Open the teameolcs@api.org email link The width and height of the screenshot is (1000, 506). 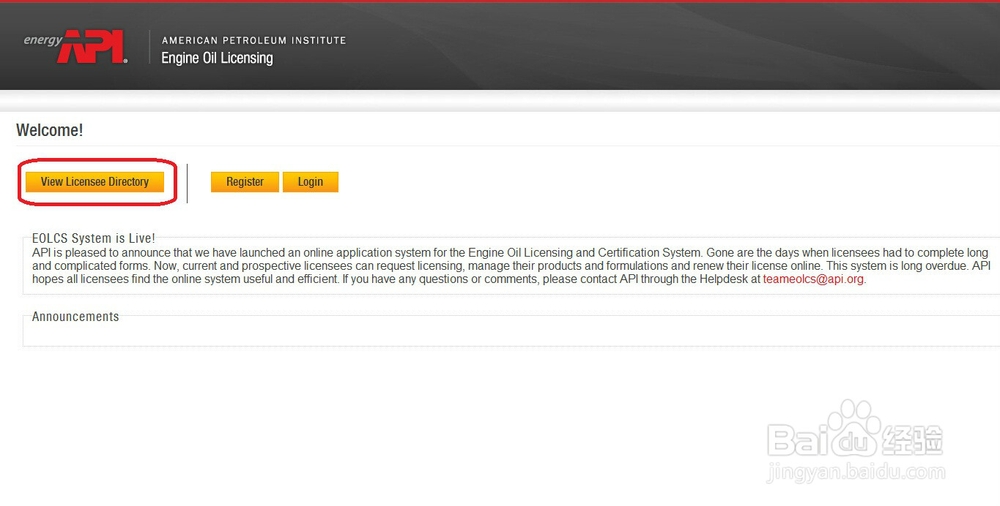813,279
